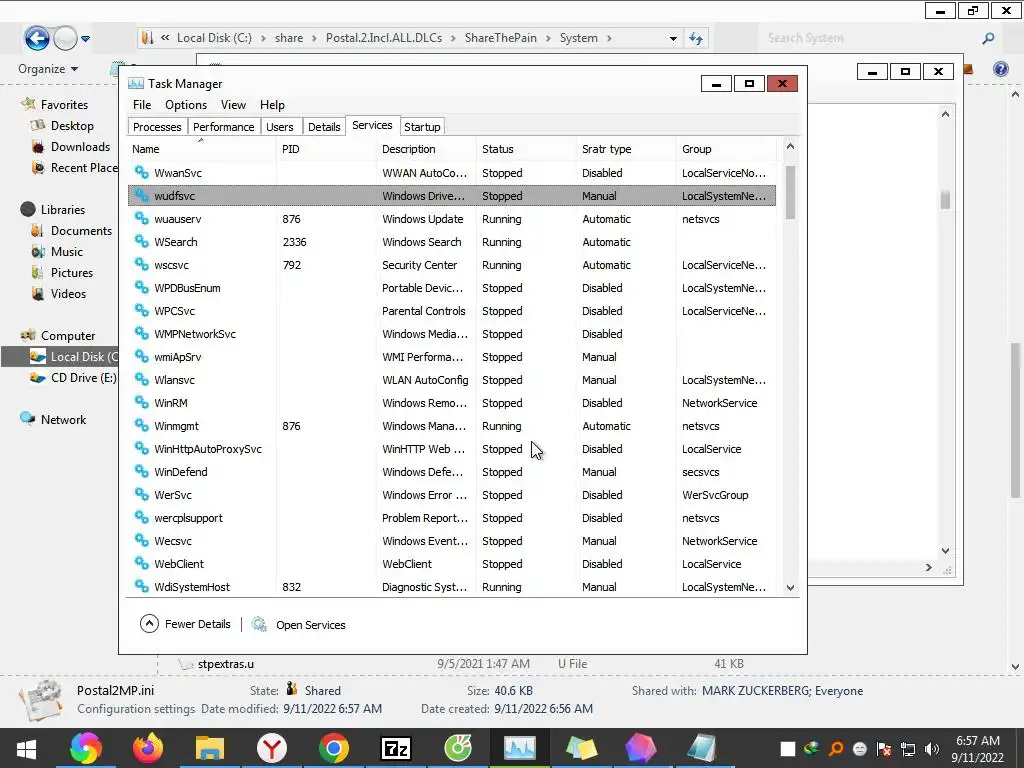
Task: Launch Firefox from the taskbar
Action: point(148,748)
